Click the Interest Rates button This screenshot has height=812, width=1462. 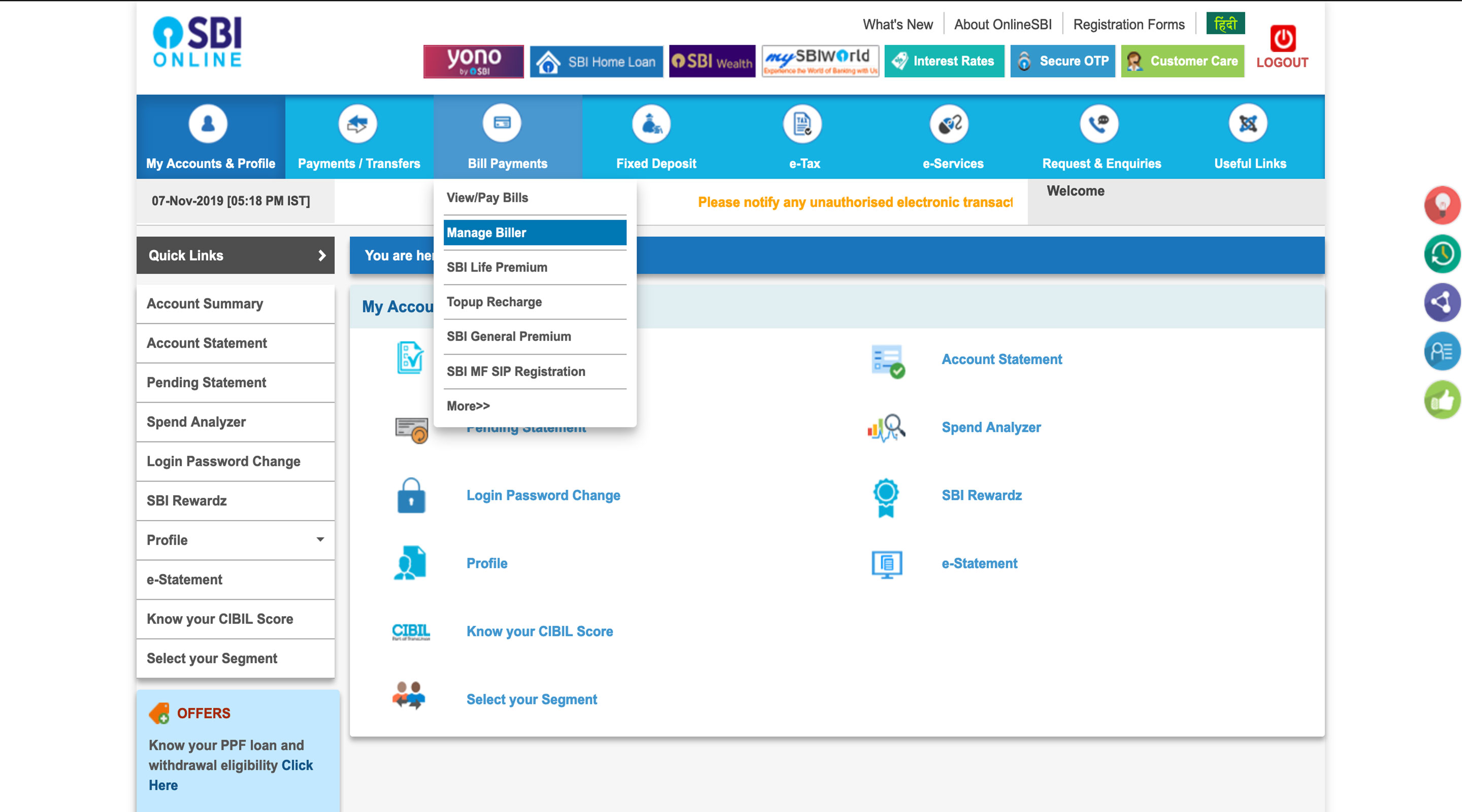point(944,61)
